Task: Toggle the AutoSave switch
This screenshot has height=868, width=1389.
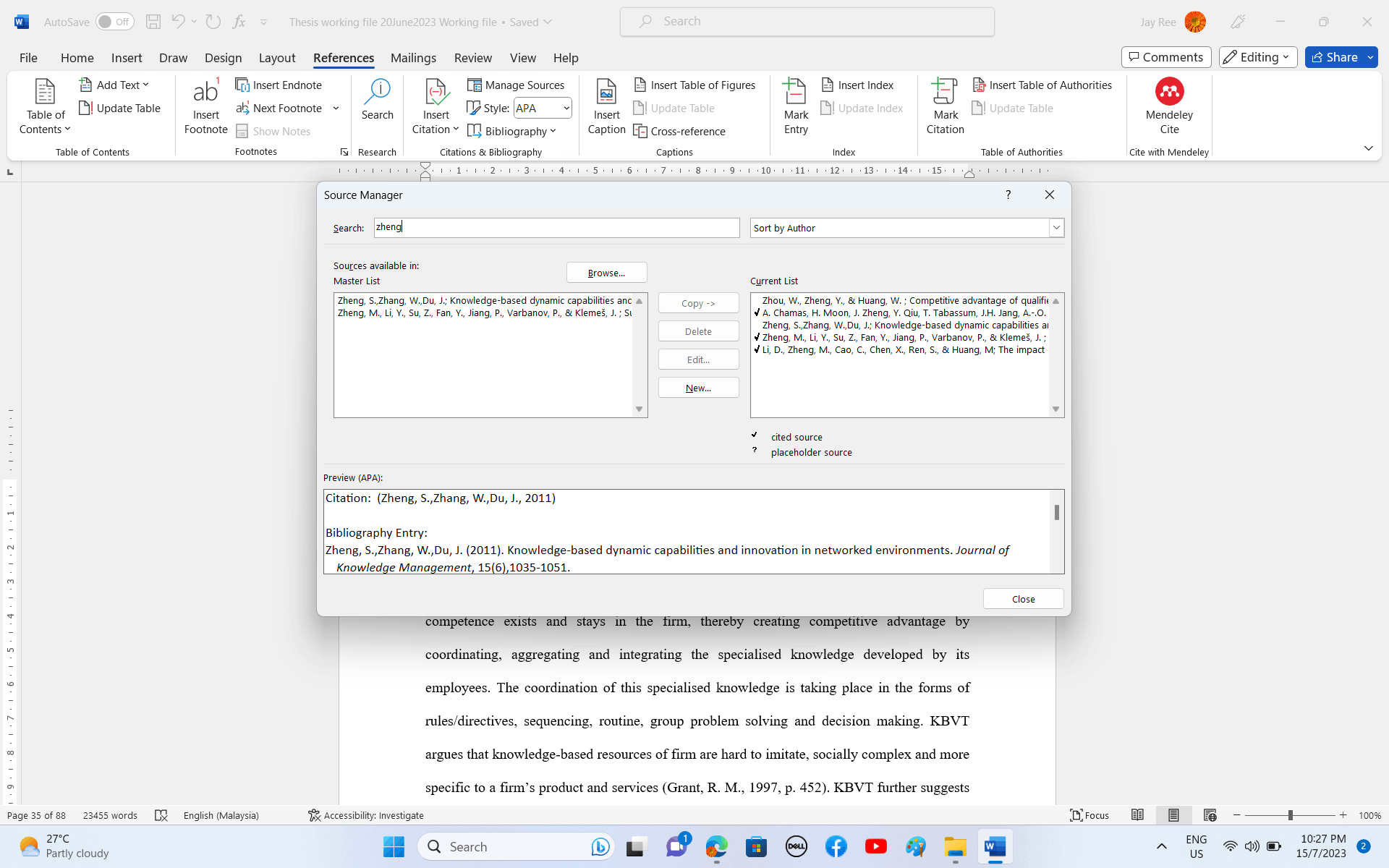Action: pos(114,22)
